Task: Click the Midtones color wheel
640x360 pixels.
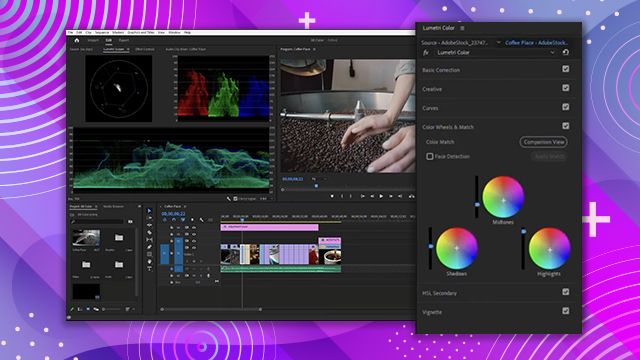Action: click(503, 197)
